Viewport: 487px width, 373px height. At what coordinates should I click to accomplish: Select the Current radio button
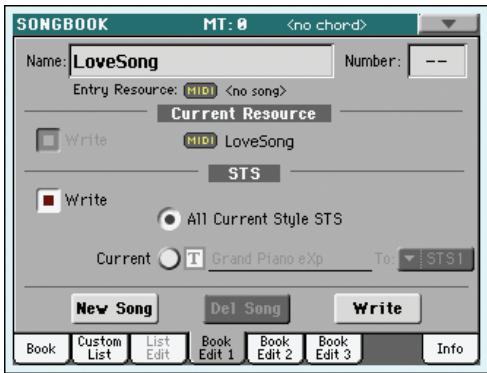point(169,259)
